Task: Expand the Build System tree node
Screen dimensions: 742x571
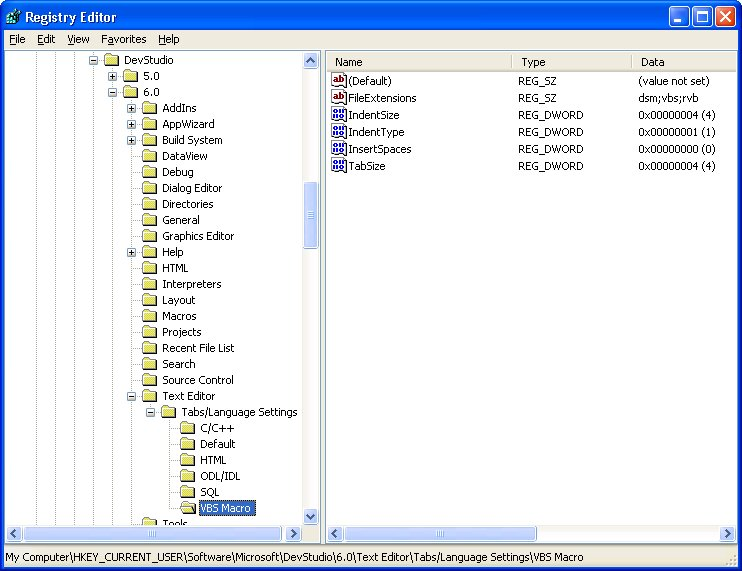Action: (132, 141)
